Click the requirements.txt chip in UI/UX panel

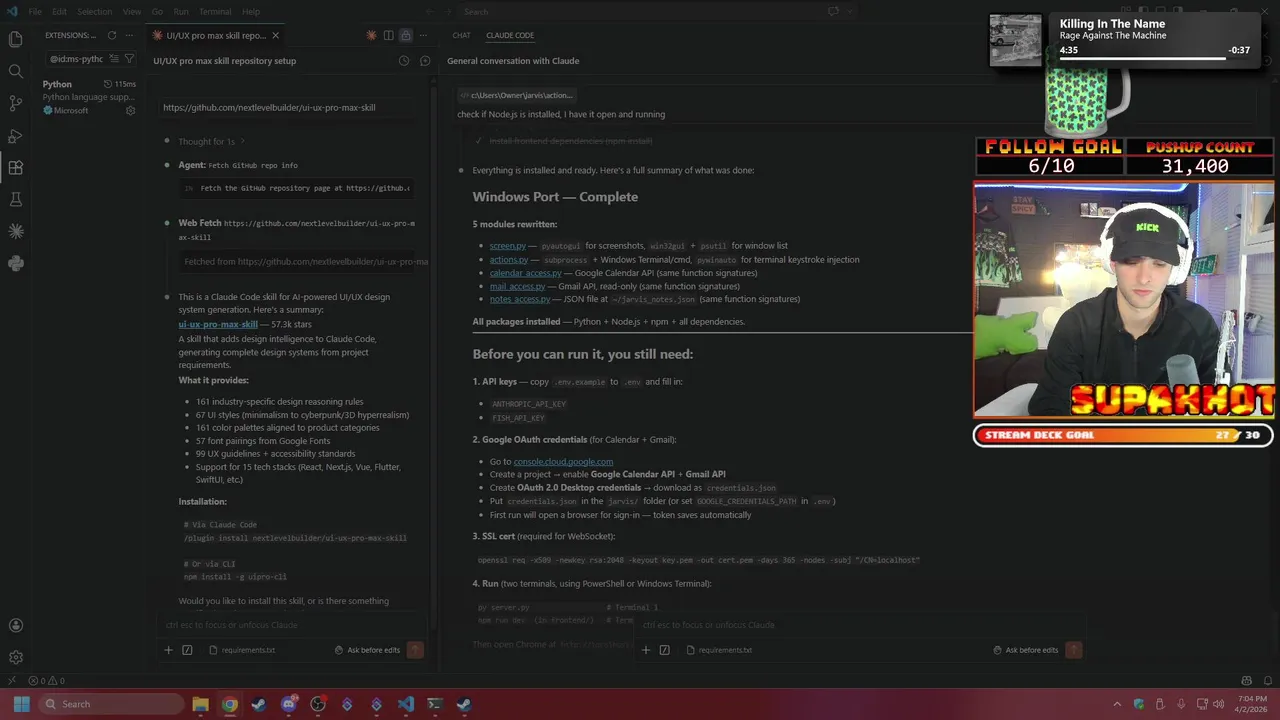242,650
